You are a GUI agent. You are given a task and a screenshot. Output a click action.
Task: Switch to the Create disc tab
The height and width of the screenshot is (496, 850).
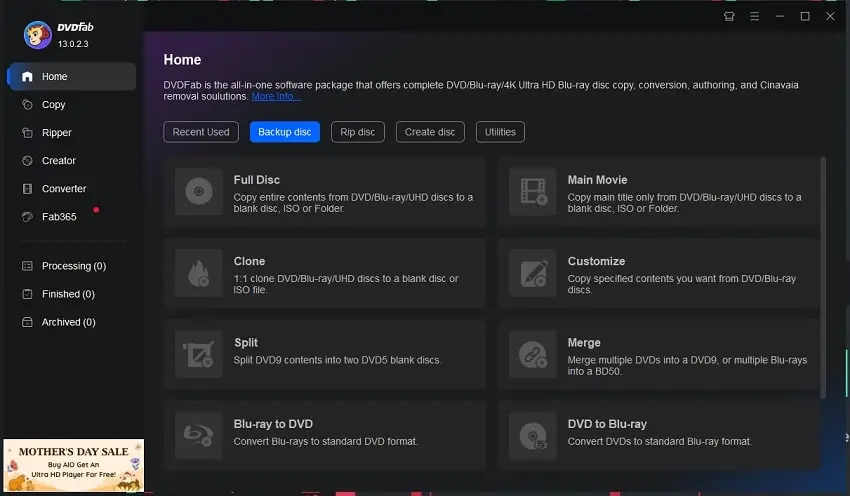[430, 132]
